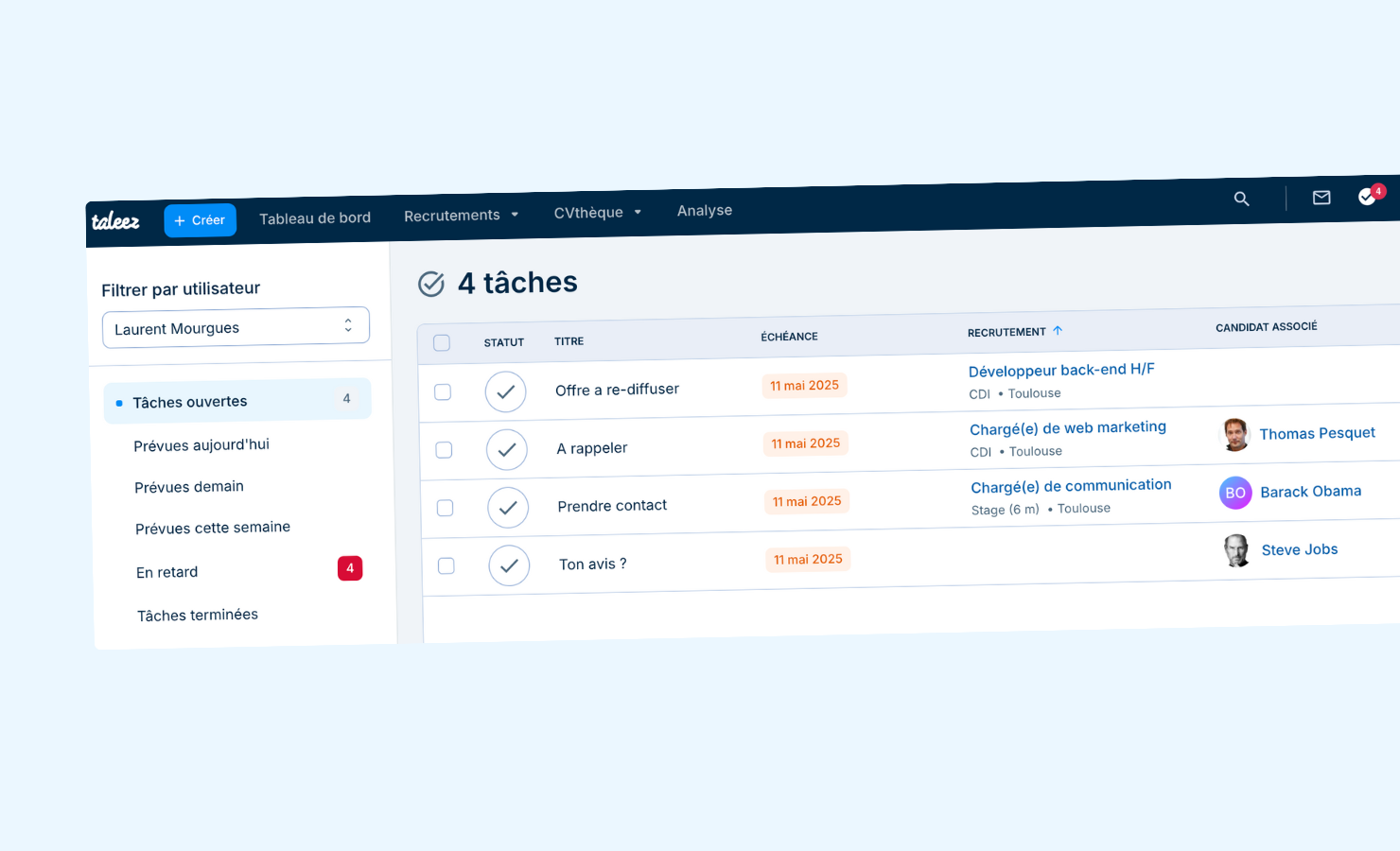The height and width of the screenshot is (851, 1400).
Task: Open the search magnifier icon
Action: [x=1242, y=199]
